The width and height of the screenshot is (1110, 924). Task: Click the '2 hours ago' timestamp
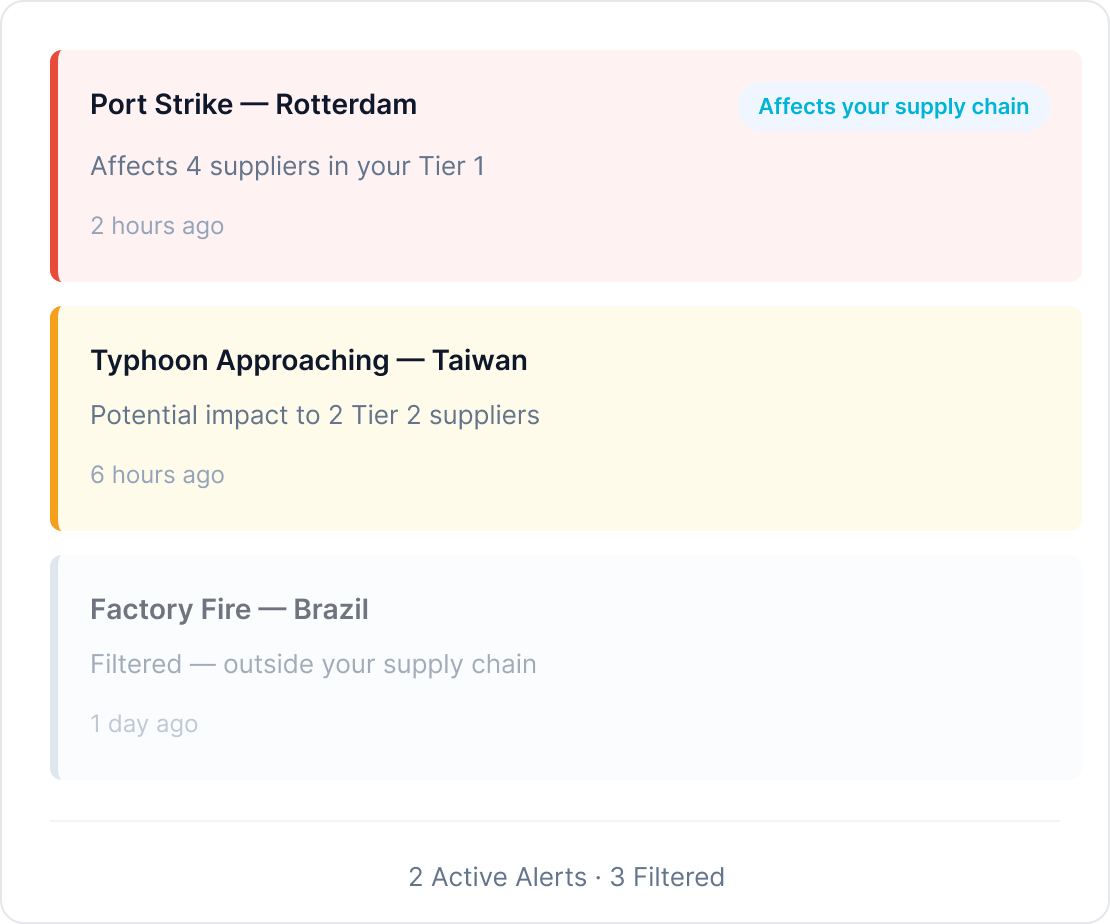[x=157, y=226]
